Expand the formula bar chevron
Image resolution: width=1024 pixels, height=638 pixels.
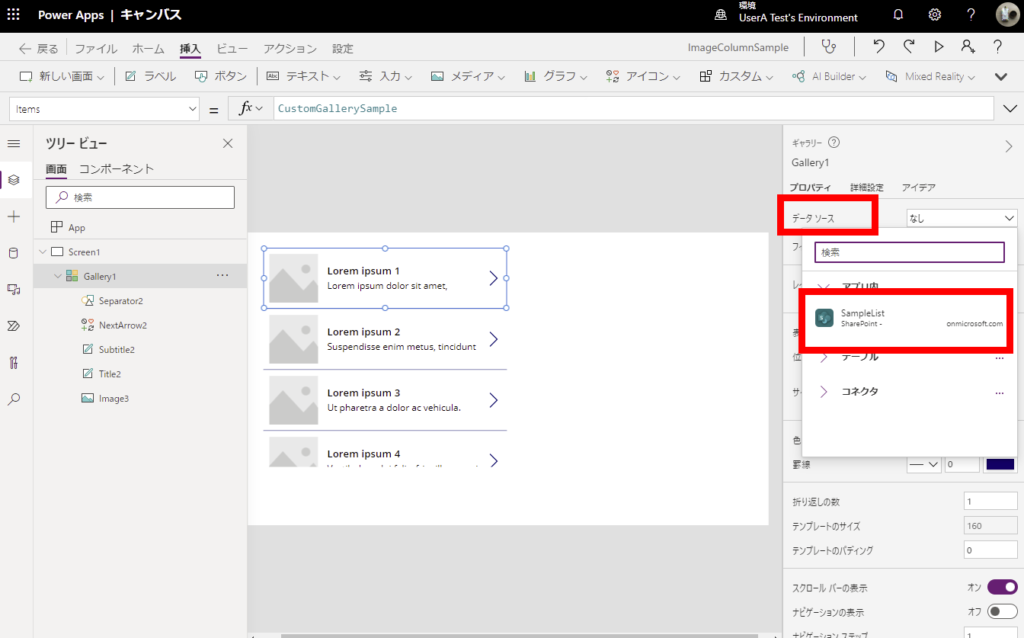coord(1010,108)
